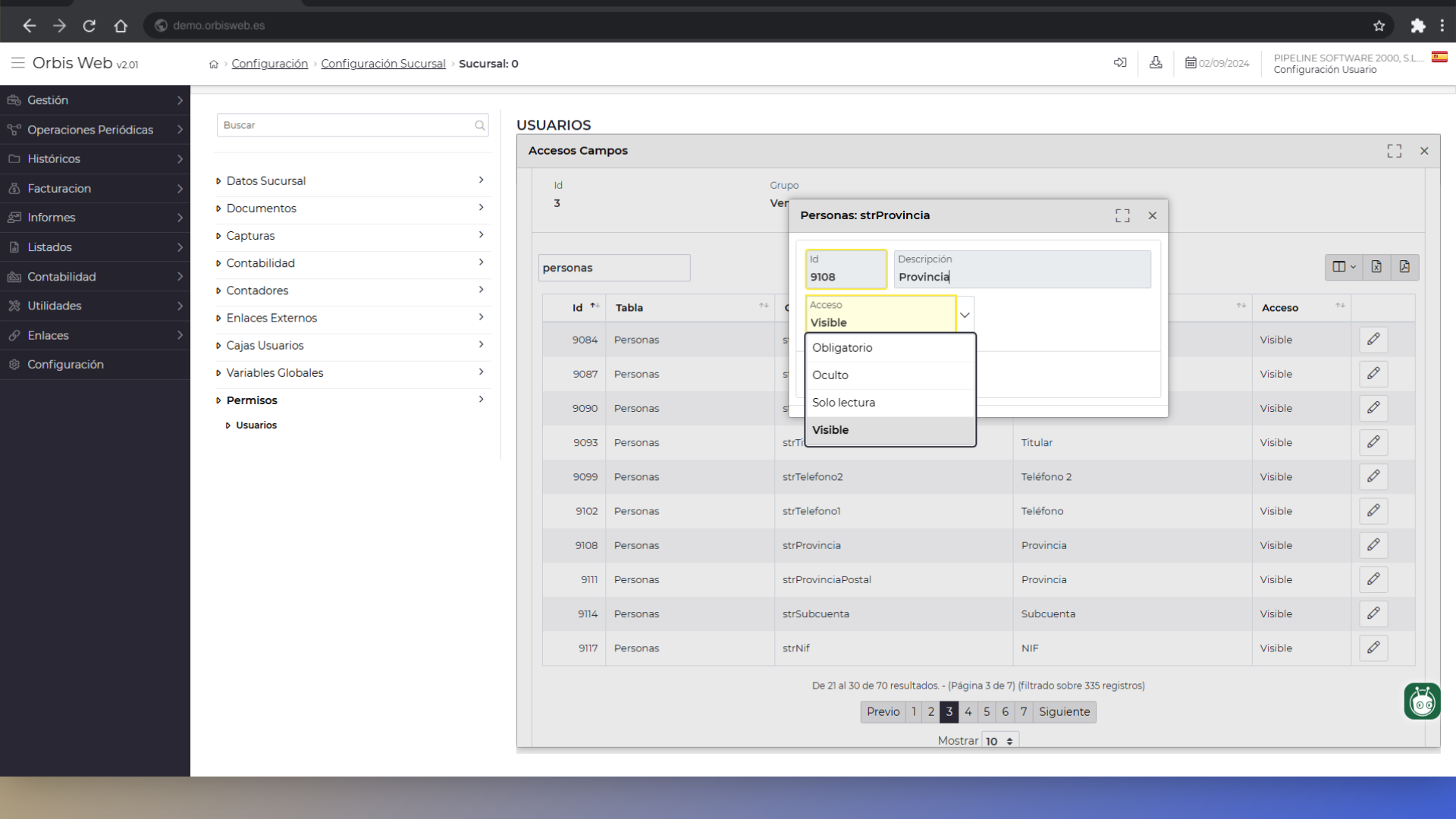This screenshot has height=819, width=1456.
Task: Open Contabilidad in dark sidebar
Action: click(x=95, y=277)
